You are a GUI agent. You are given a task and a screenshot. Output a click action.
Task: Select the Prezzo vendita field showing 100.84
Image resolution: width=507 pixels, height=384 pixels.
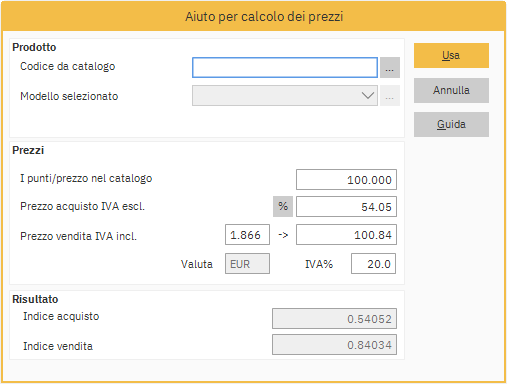(346, 235)
